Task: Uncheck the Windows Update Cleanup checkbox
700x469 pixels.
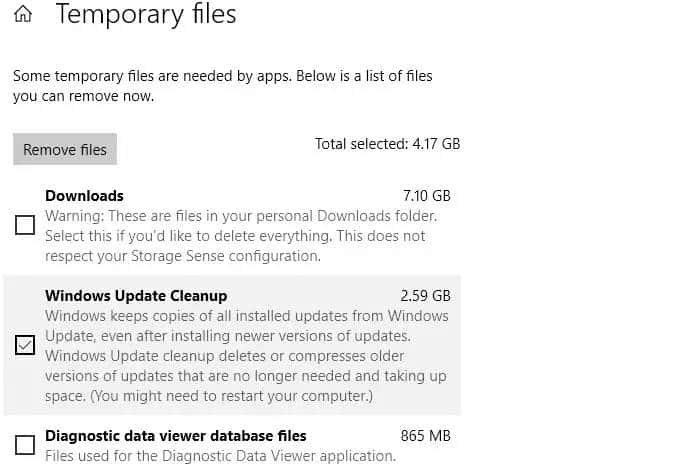Action: [25, 346]
